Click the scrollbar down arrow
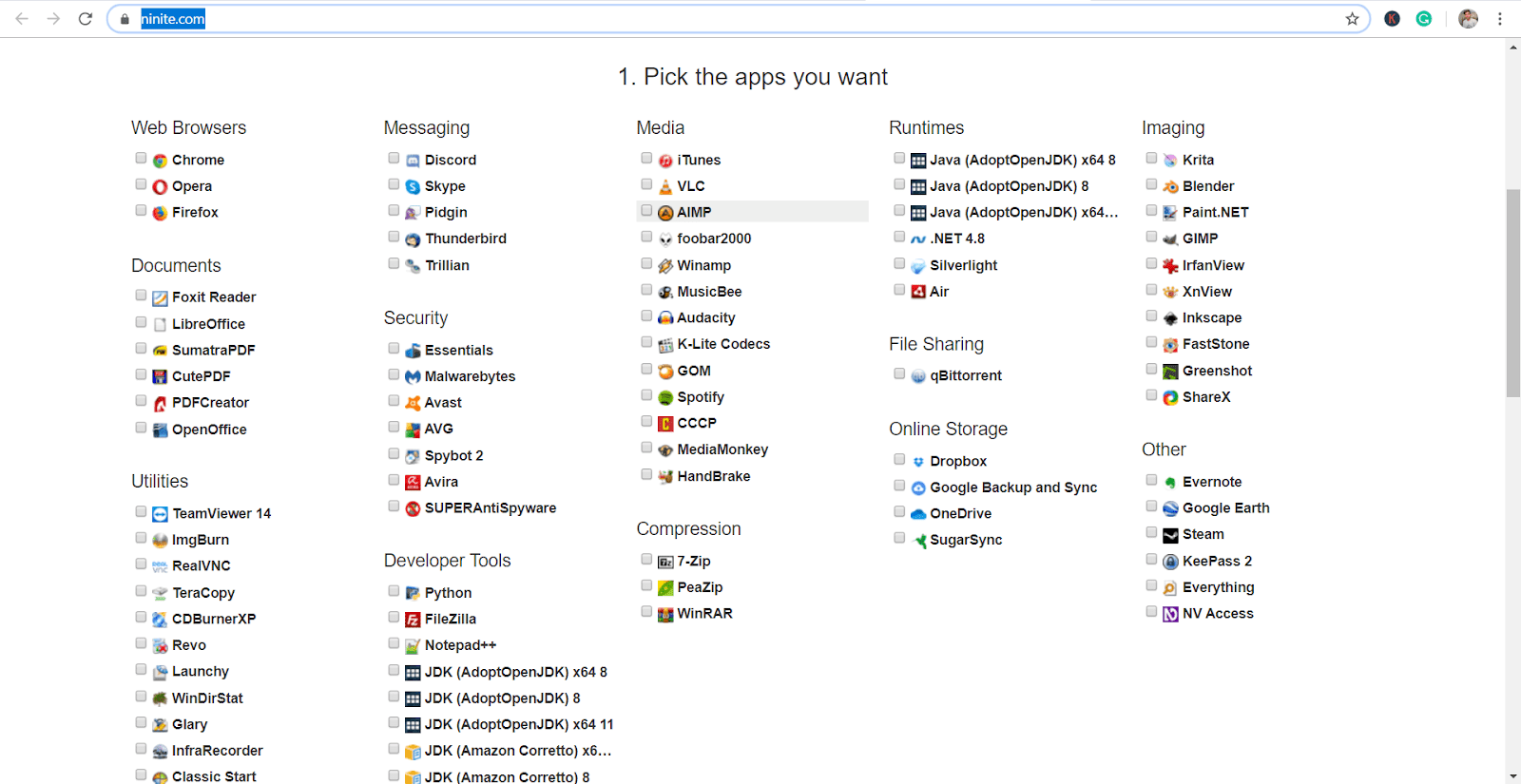1521x784 pixels. 1513,776
